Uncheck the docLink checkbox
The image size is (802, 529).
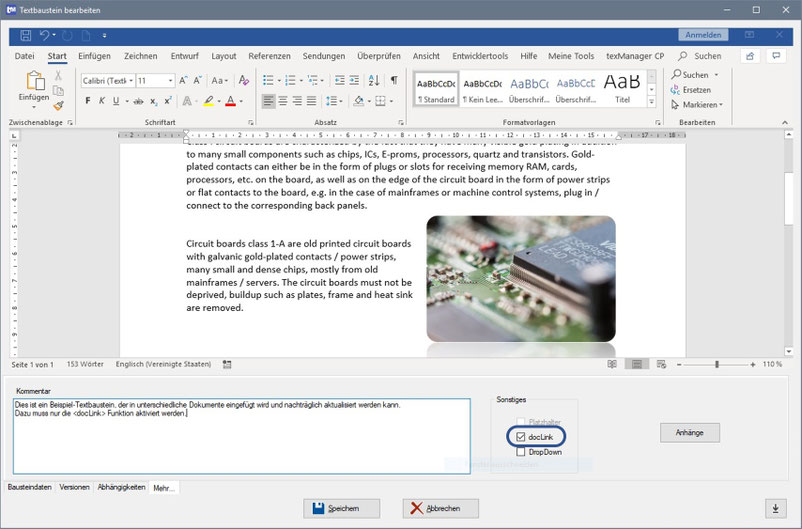tap(521, 437)
